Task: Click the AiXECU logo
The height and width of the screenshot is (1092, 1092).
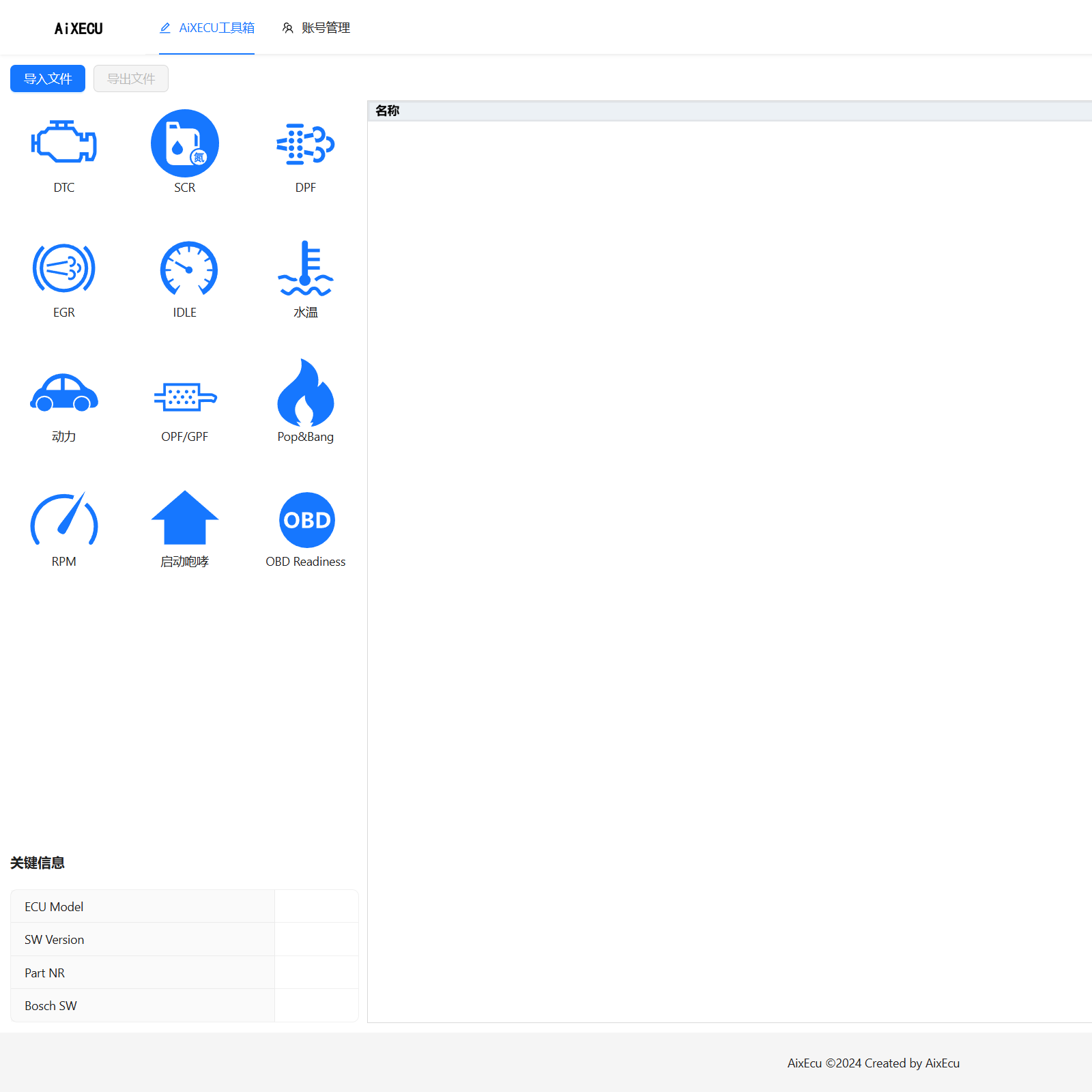Action: pyautogui.click(x=78, y=29)
